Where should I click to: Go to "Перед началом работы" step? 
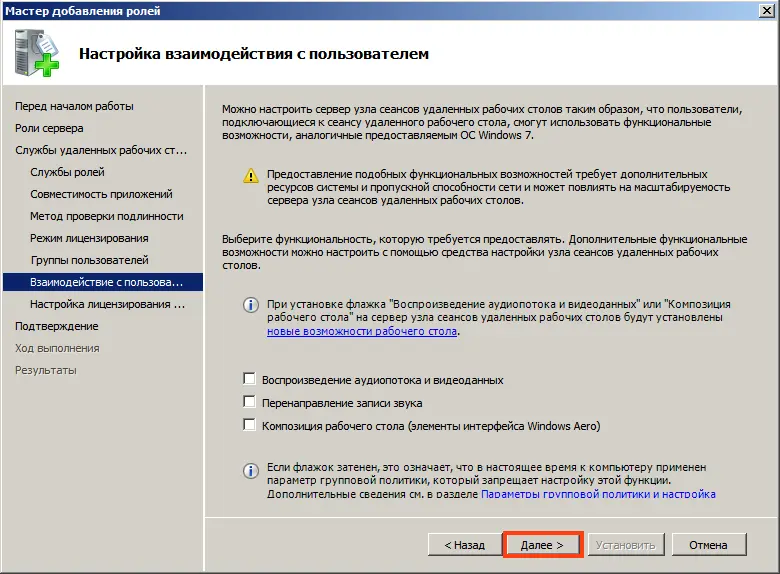(x=74, y=106)
